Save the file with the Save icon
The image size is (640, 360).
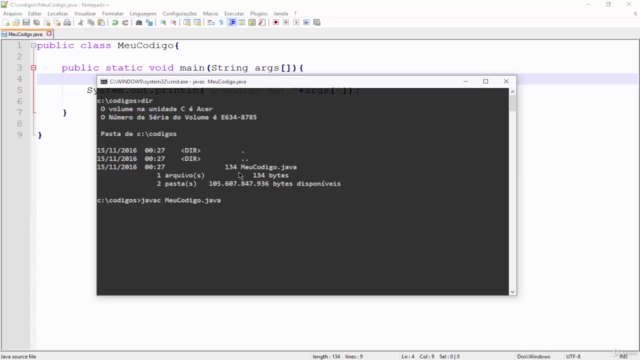click(26, 22)
